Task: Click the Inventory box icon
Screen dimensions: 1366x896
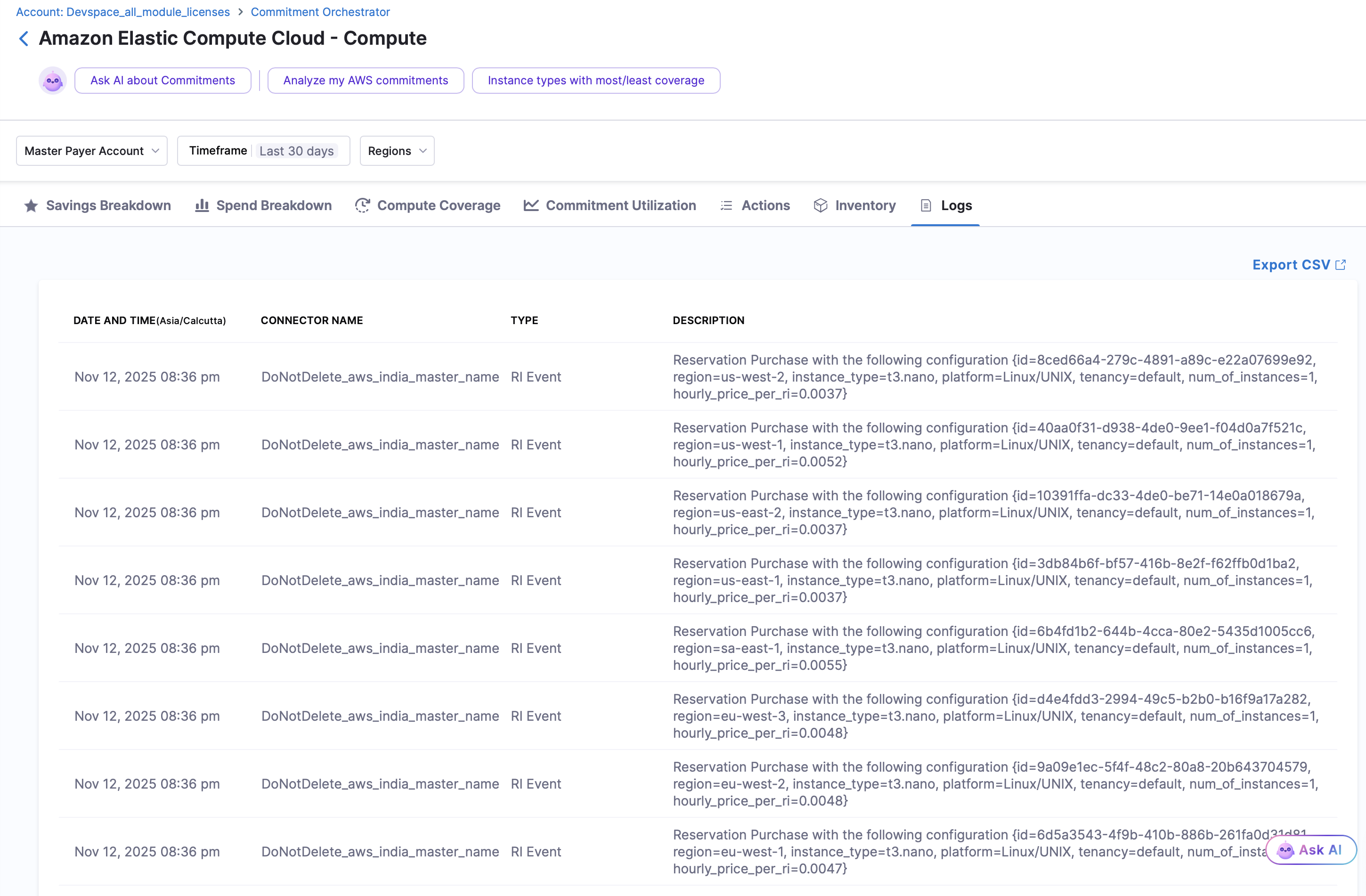Action: (x=820, y=205)
